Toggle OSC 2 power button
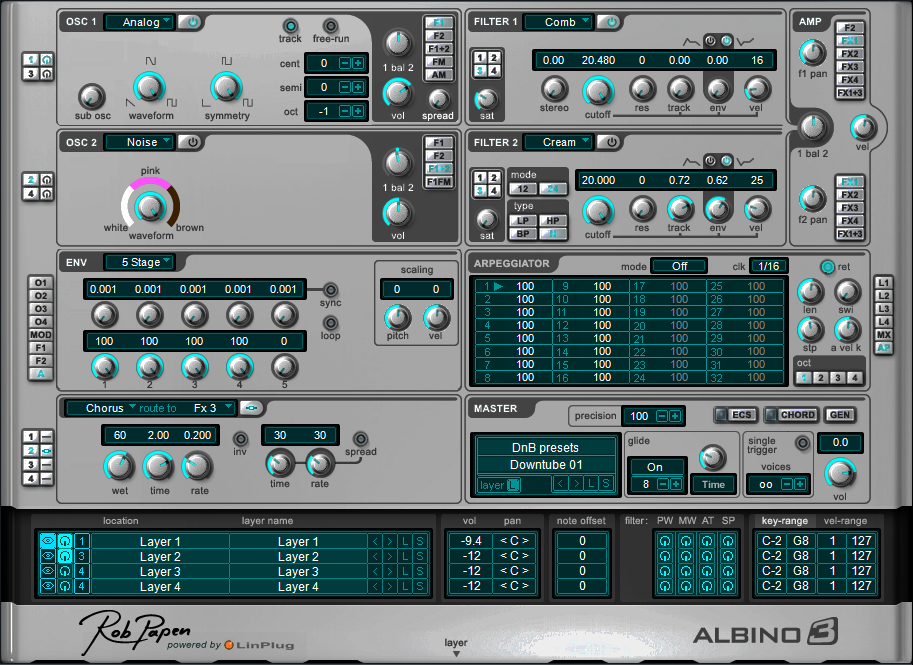Image resolution: width=913 pixels, height=665 pixels. [x=190, y=142]
